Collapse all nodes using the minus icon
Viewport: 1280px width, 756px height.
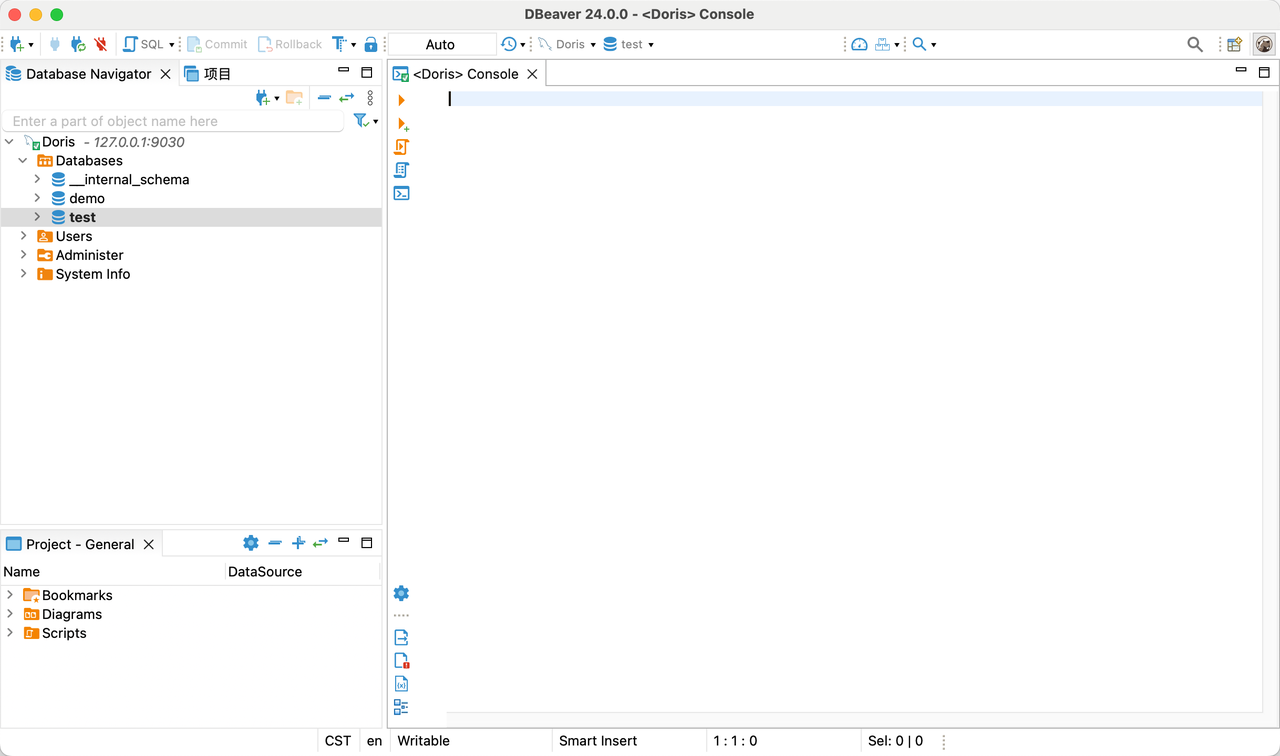point(324,98)
